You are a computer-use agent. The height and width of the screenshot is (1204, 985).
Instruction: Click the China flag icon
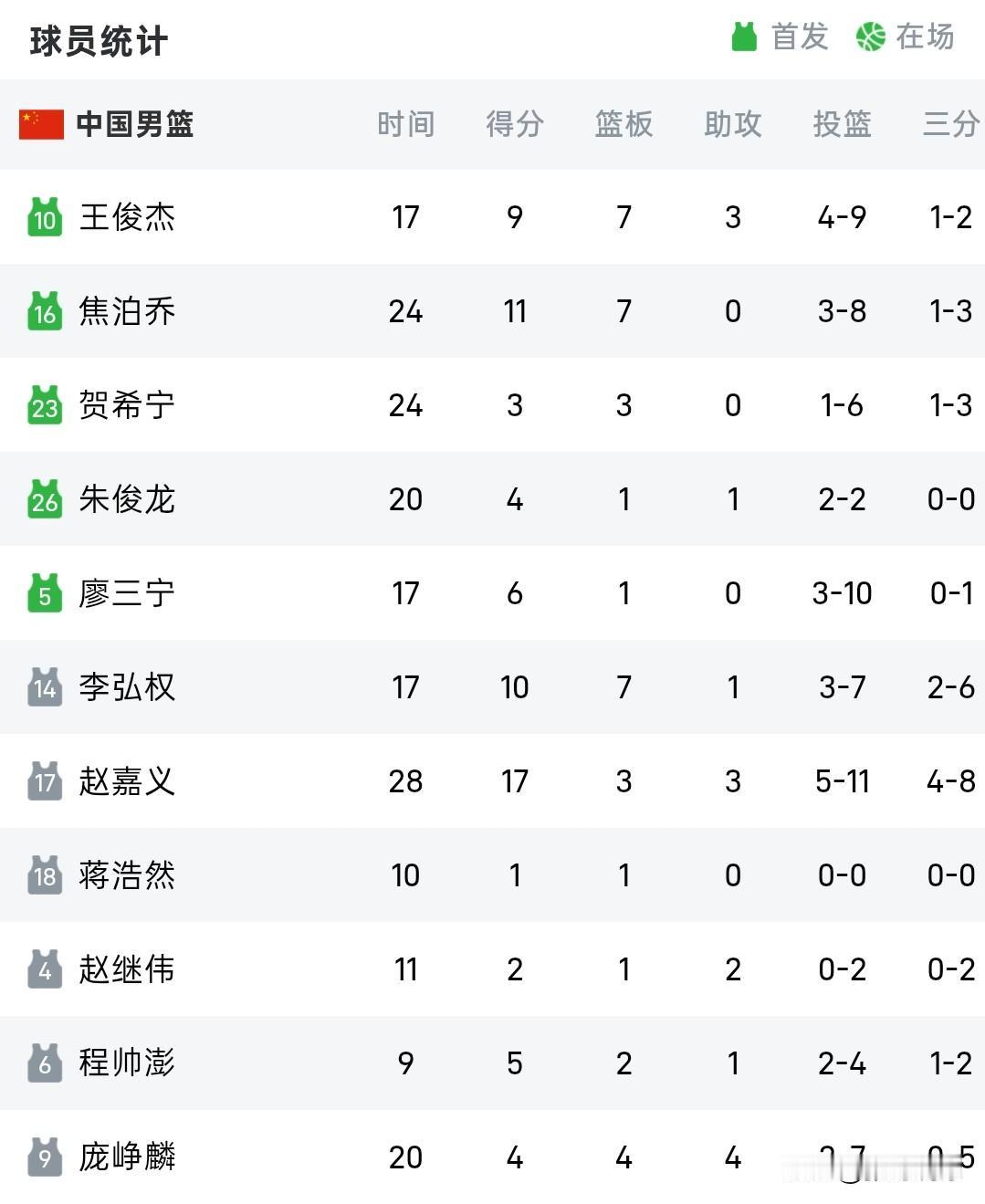41,124
